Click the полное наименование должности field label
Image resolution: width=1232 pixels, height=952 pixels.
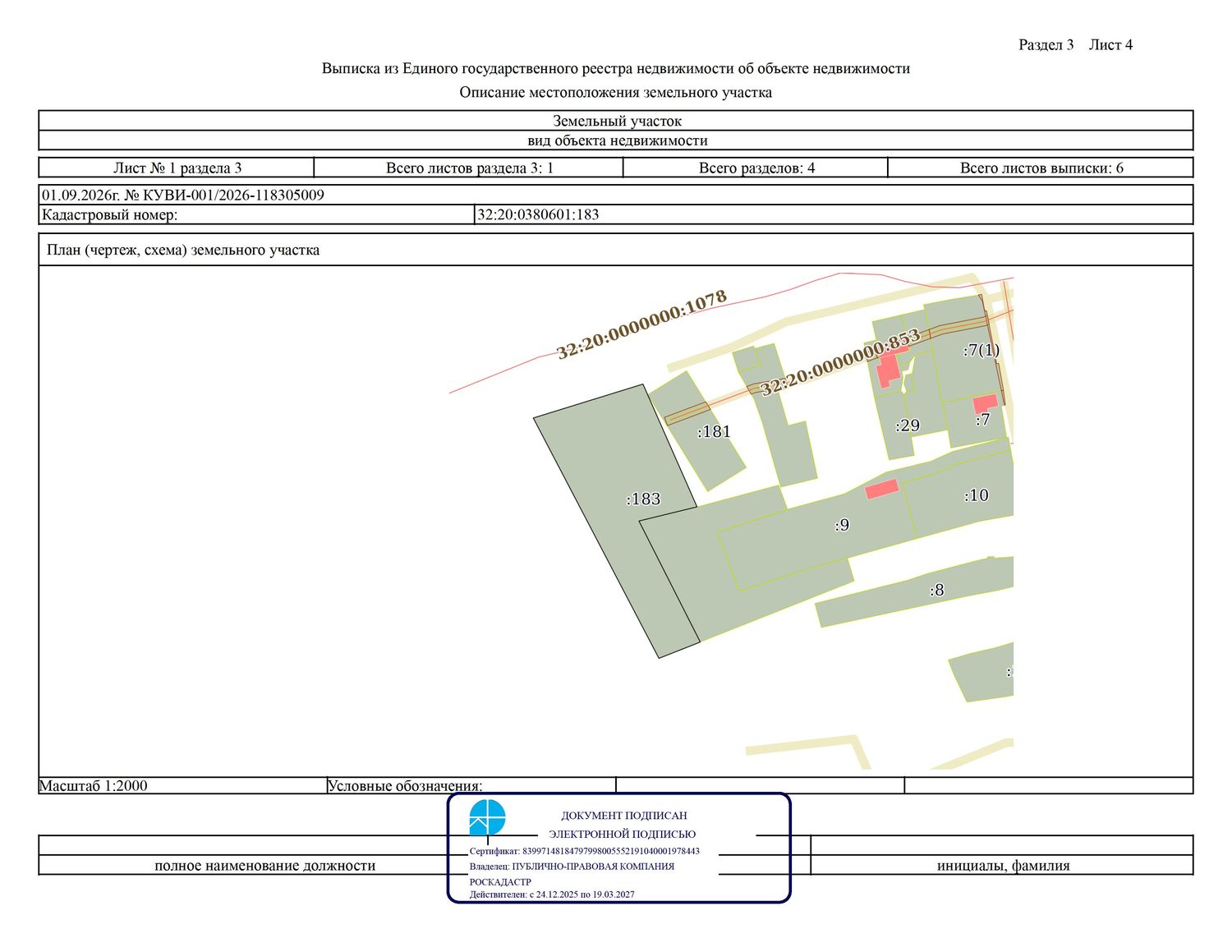point(265,865)
